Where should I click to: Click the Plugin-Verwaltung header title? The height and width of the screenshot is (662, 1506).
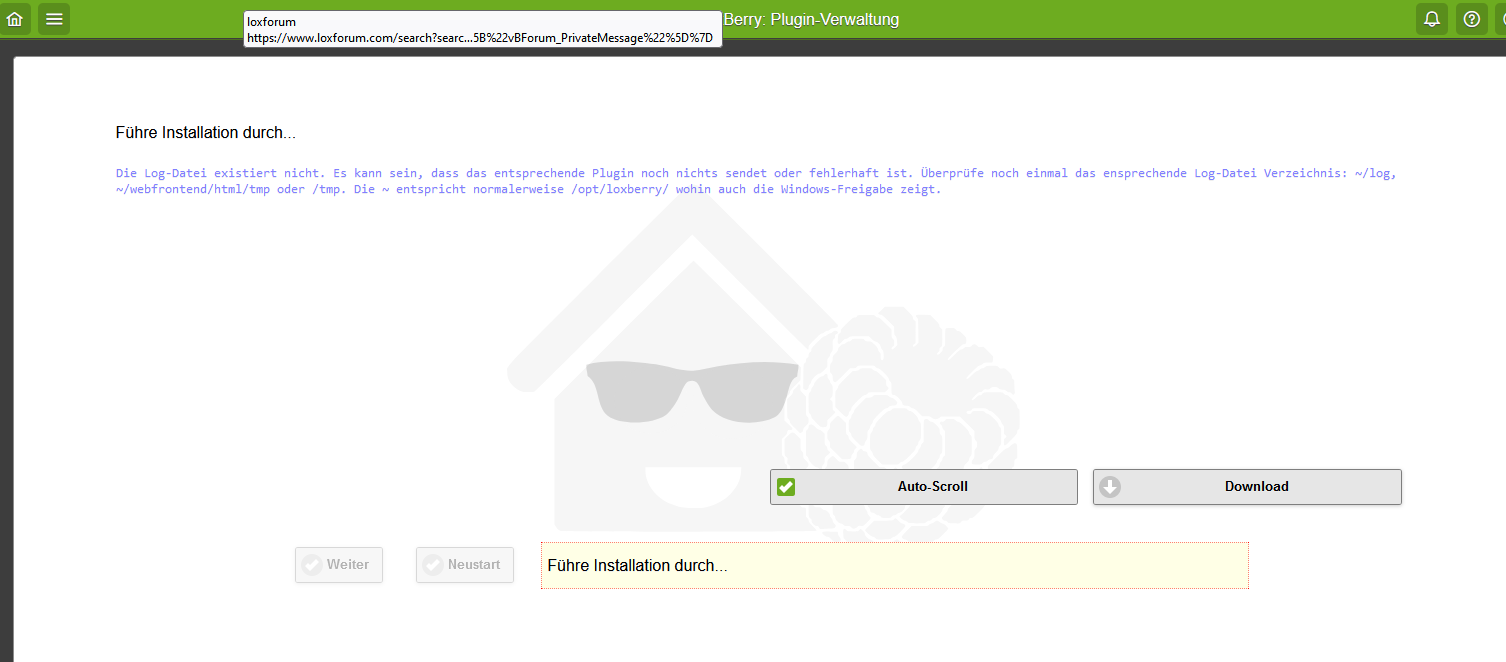[x=811, y=19]
